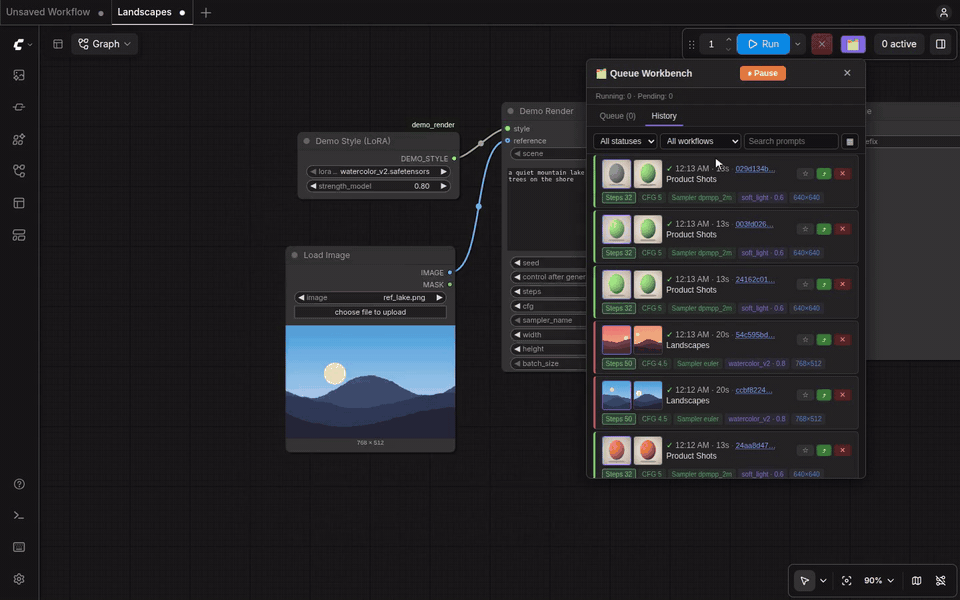The width and height of the screenshot is (960, 600).
Task: Open the All statuses filter dropdown
Action: [x=625, y=141]
